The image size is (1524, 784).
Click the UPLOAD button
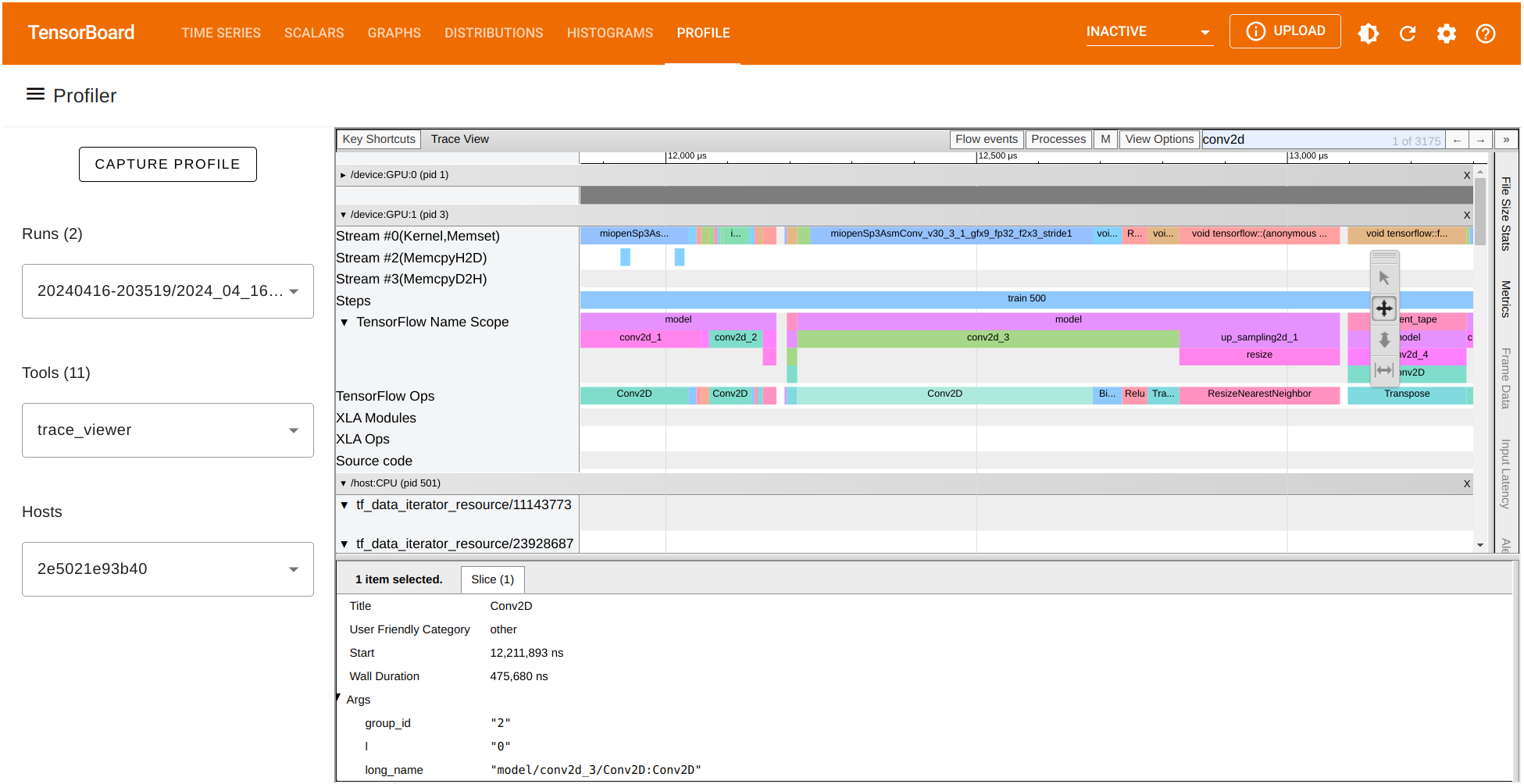click(1285, 31)
